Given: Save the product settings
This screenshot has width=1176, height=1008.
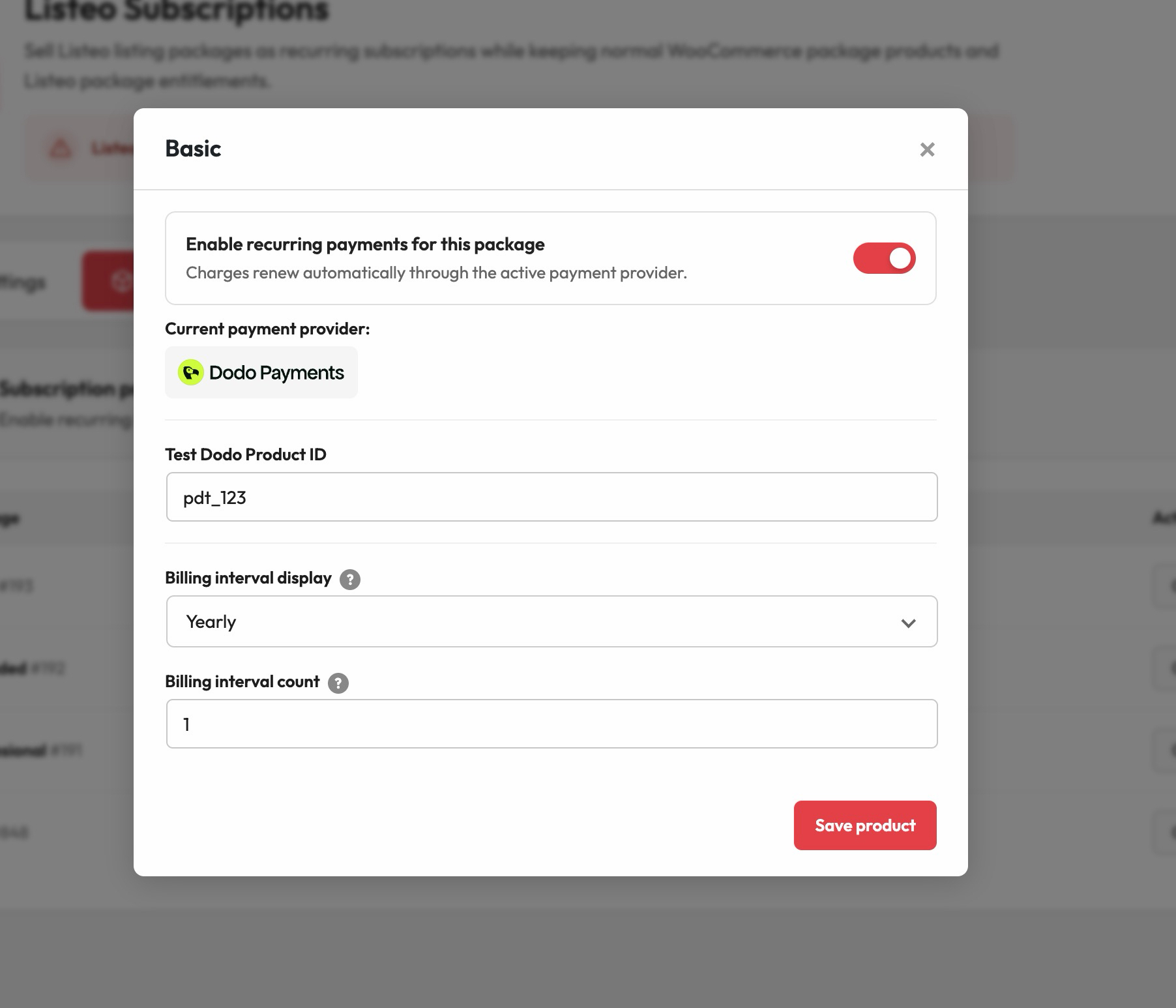Looking at the screenshot, I should 865,825.
